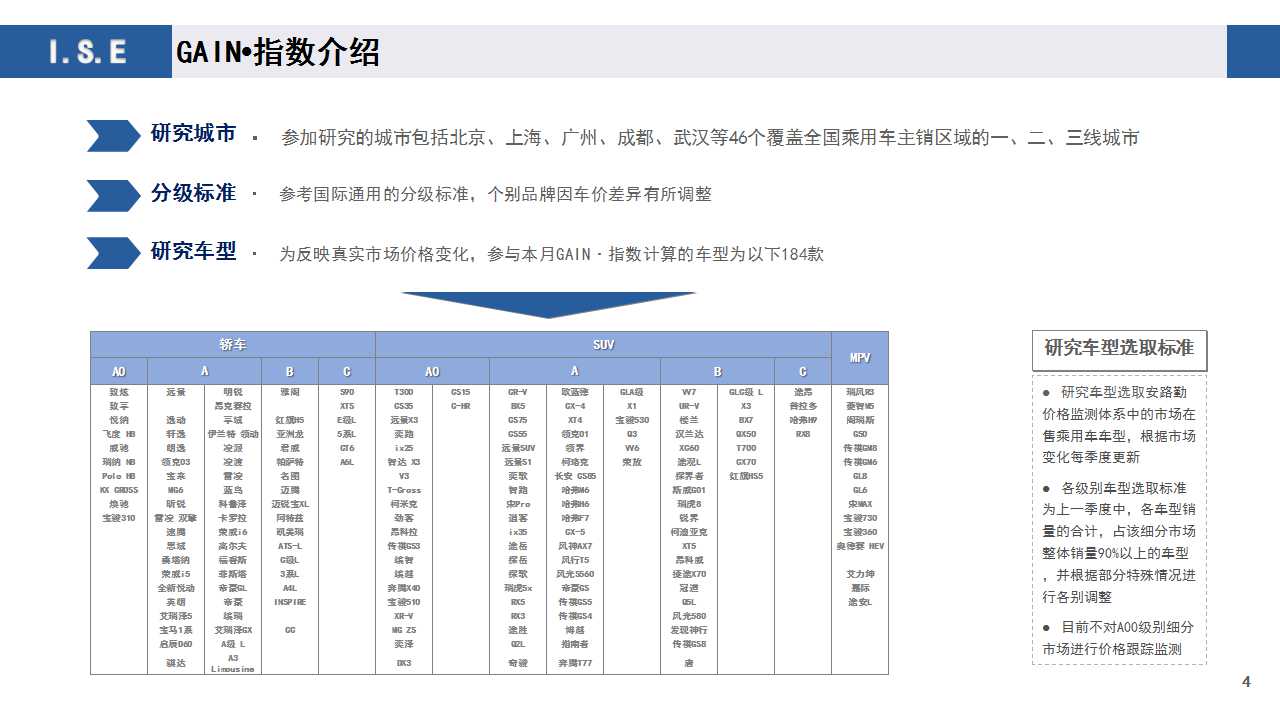Select the INSPIRE cell
The image size is (1280, 720).
(290, 603)
